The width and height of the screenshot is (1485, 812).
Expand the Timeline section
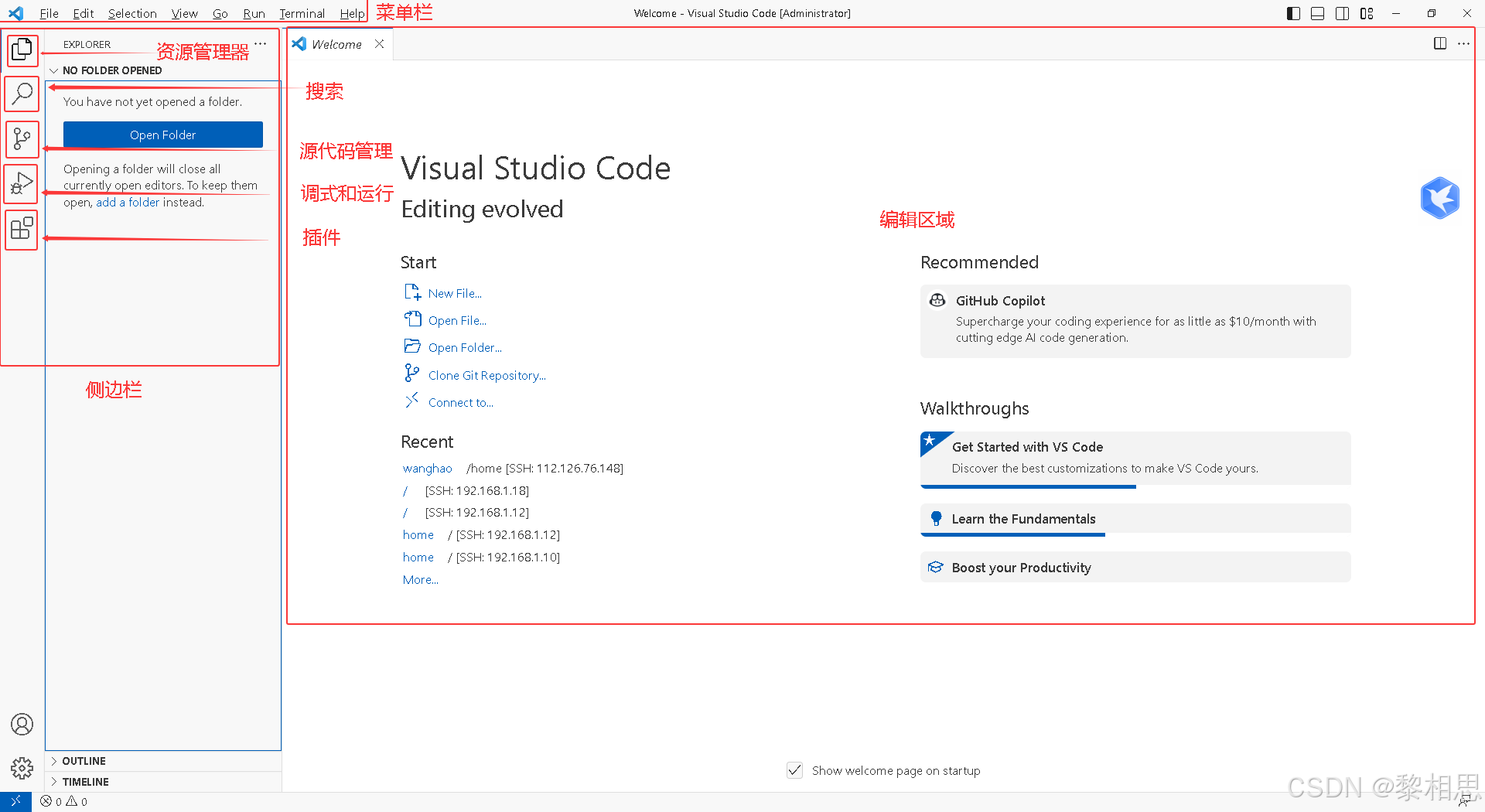click(162, 782)
